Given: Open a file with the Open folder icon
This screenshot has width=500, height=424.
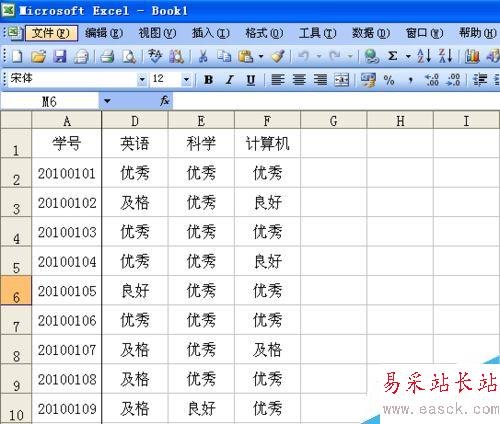Looking at the screenshot, I should tap(38, 56).
